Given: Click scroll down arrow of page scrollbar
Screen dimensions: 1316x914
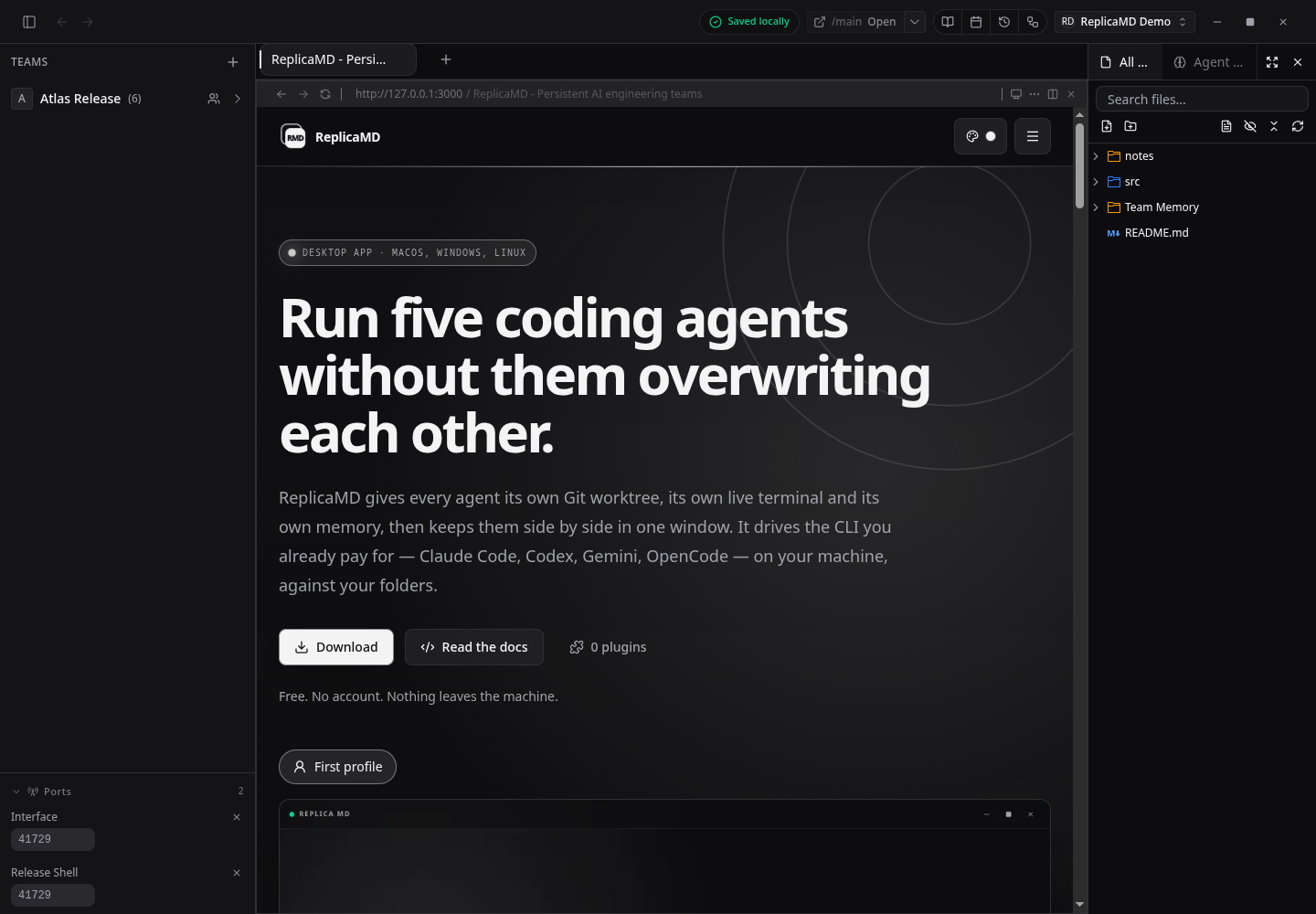Looking at the screenshot, I should point(1079,904).
